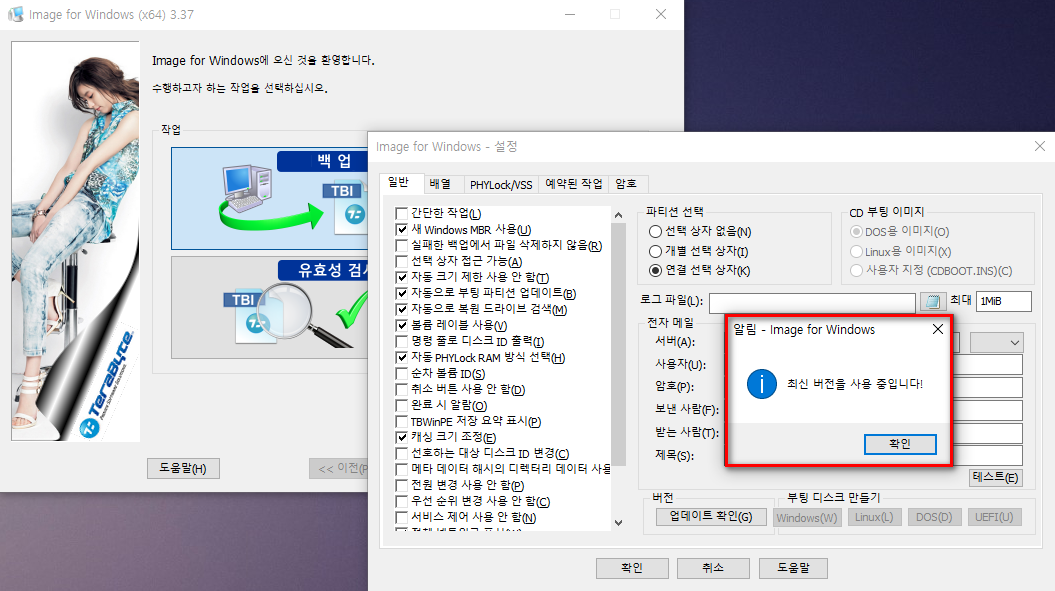Viewport: 1055px width, 591px height.
Task: Click the options list scroll-up arrow
Action: (x=618, y=215)
